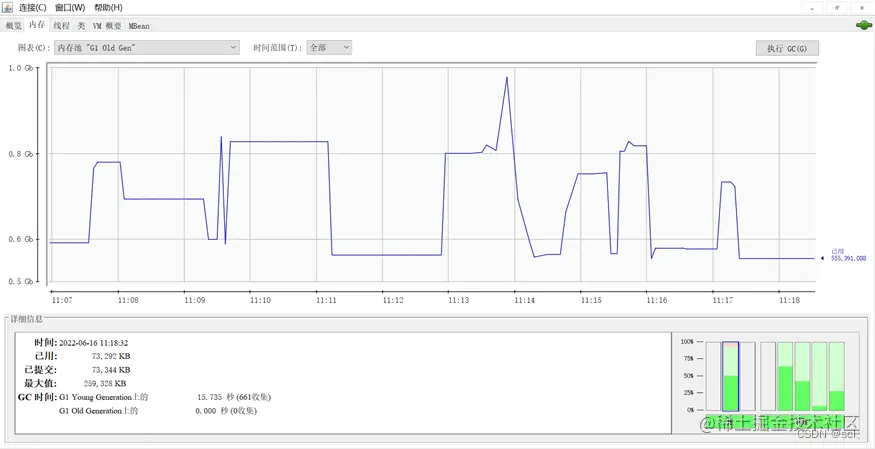
Task: Click the 图表(C): label
Action: pos(34,48)
